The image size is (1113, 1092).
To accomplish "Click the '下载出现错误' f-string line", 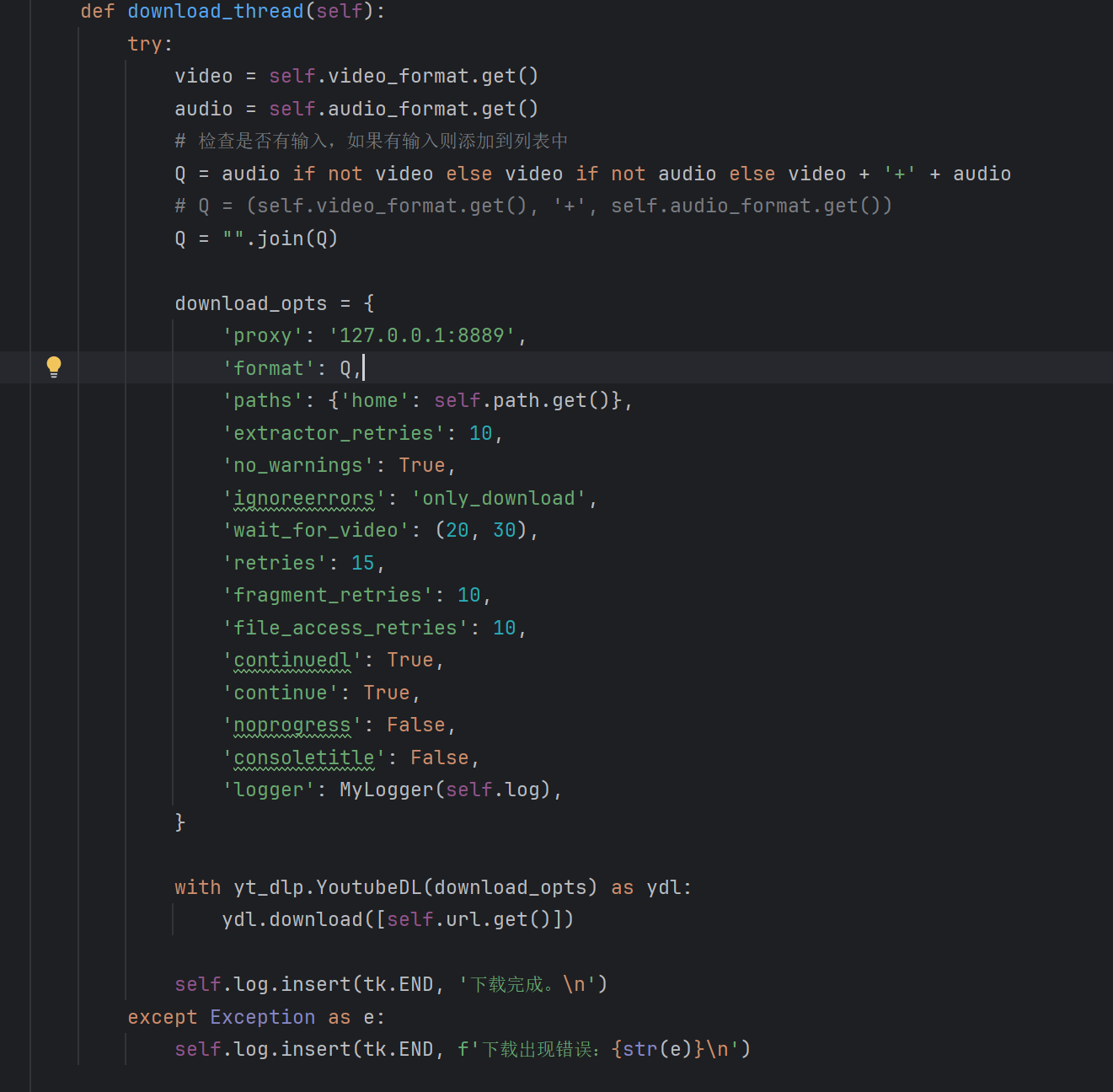I will pyautogui.click(x=463, y=1049).
